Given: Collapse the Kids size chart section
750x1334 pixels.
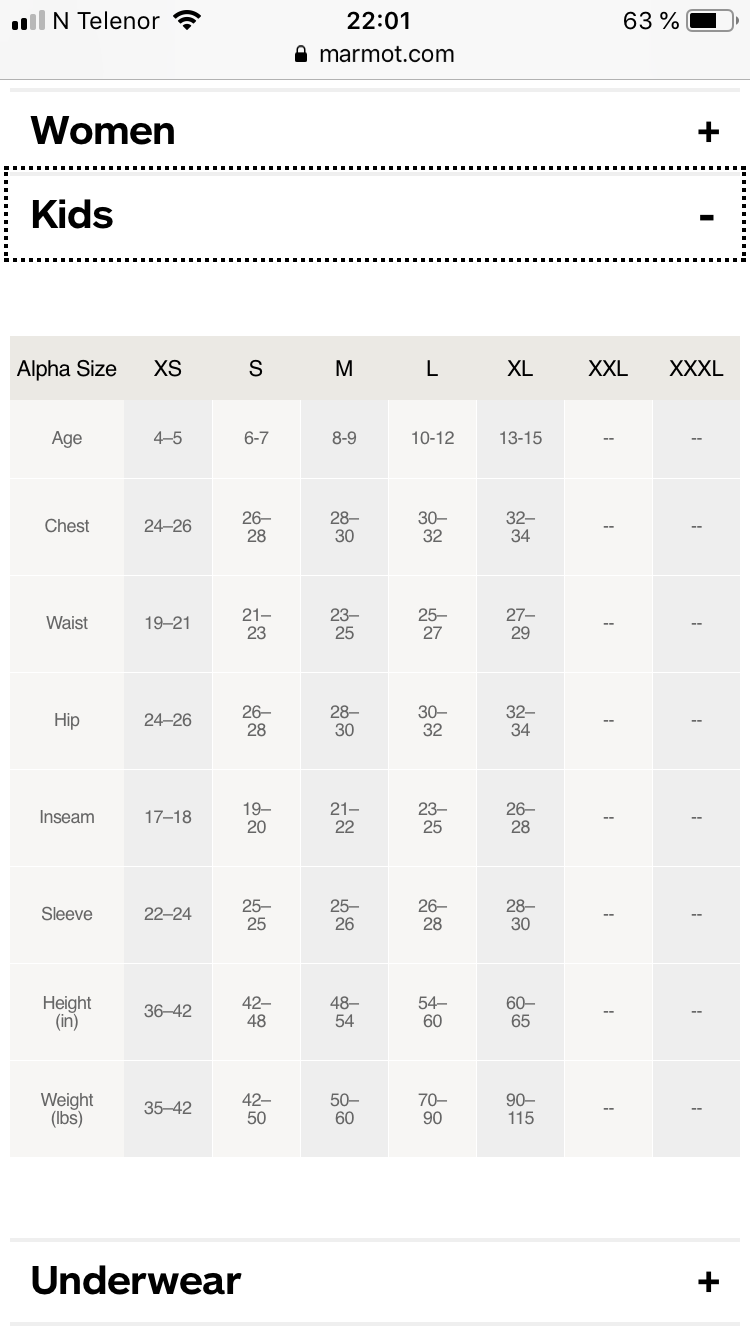Looking at the screenshot, I should (707, 216).
